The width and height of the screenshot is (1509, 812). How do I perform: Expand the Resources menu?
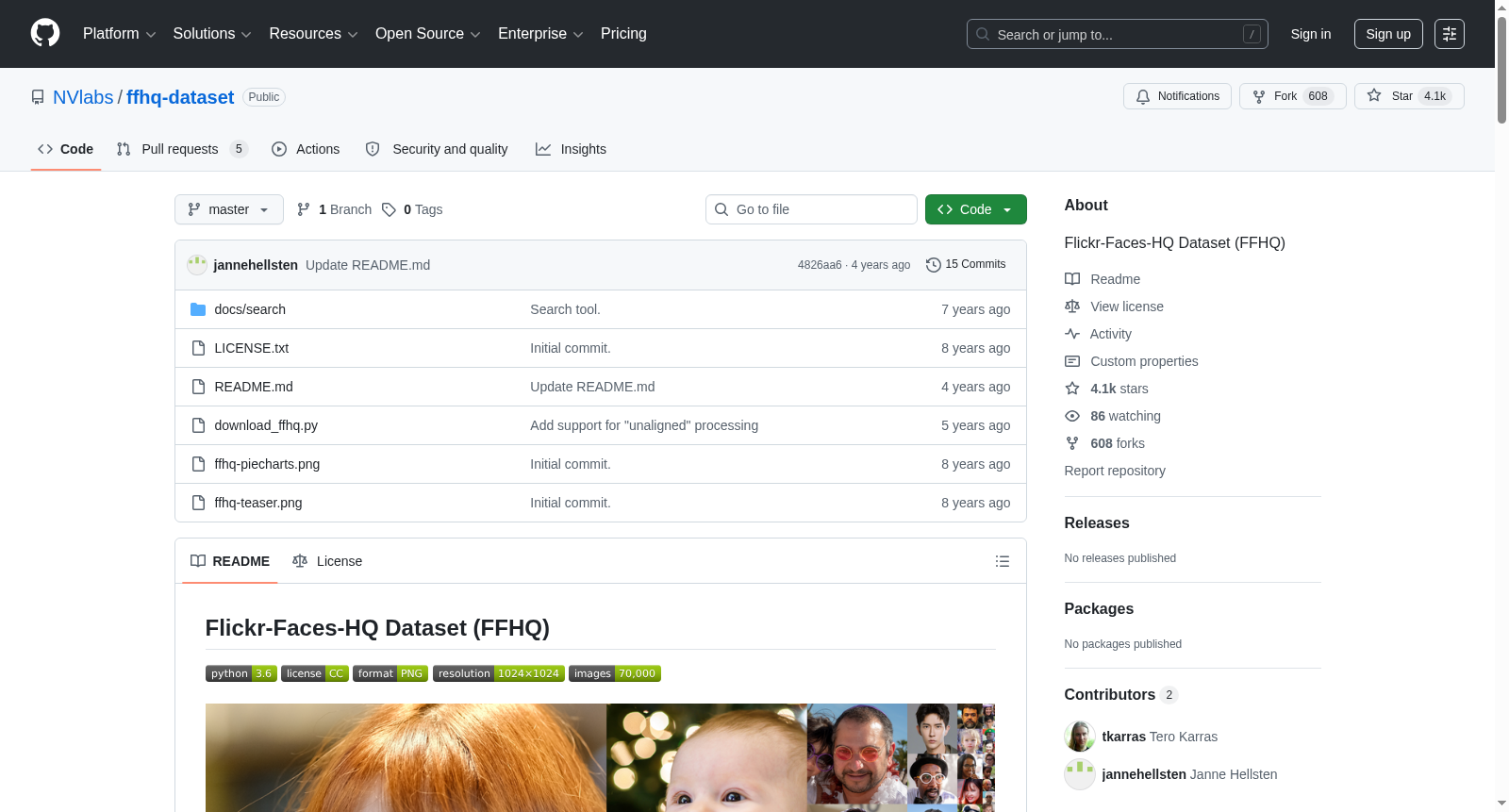point(314,34)
